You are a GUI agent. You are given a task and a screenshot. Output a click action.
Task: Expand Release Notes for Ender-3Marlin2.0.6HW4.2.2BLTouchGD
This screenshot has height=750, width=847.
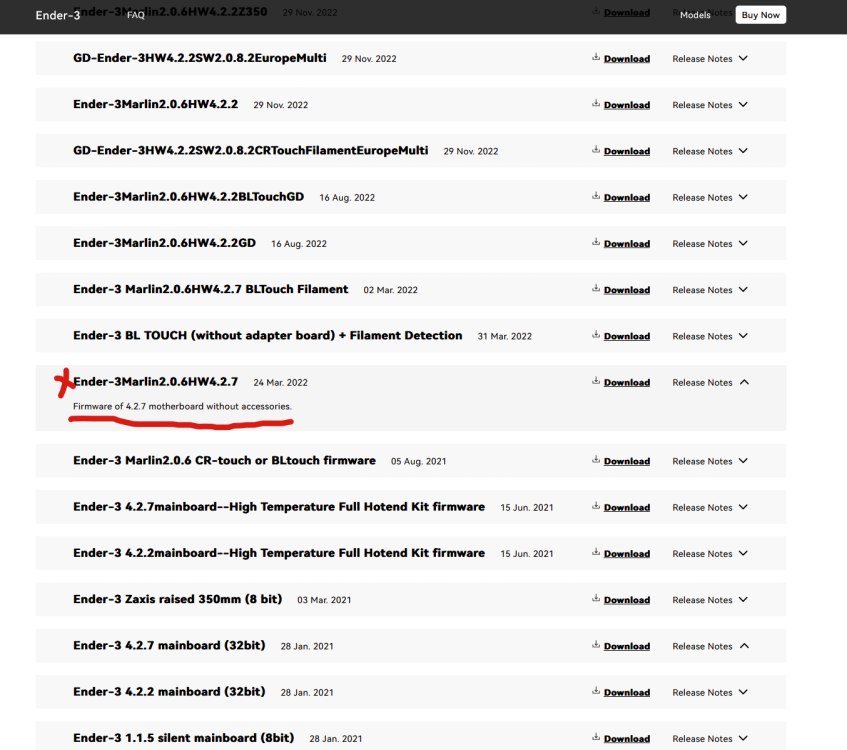click(710, 197)
